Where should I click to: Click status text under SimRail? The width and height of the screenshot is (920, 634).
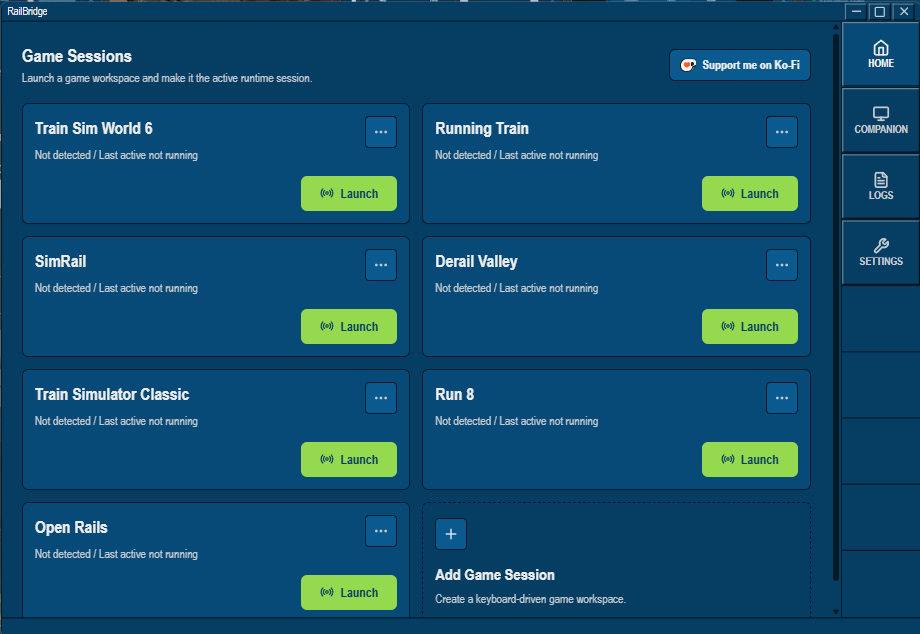tap(116, 288)
